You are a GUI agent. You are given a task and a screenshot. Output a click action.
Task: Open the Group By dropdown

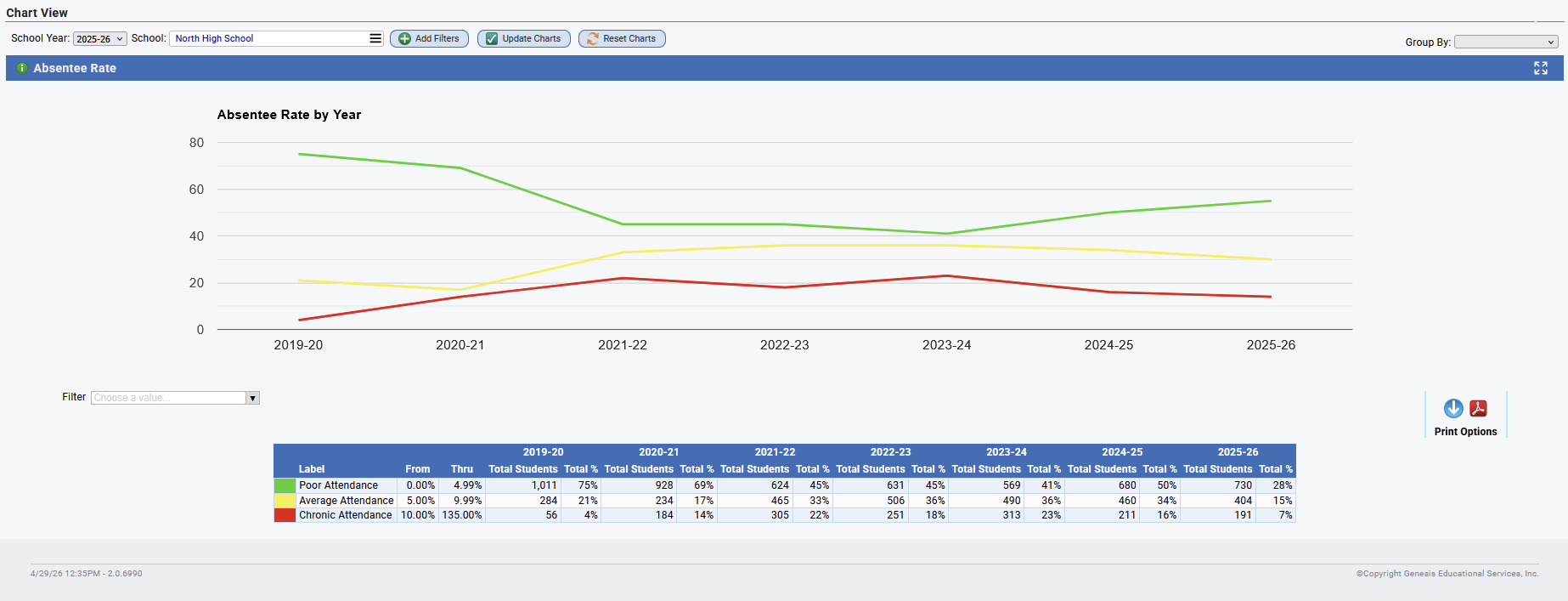pyautogui.click(x=1506, y=42)
